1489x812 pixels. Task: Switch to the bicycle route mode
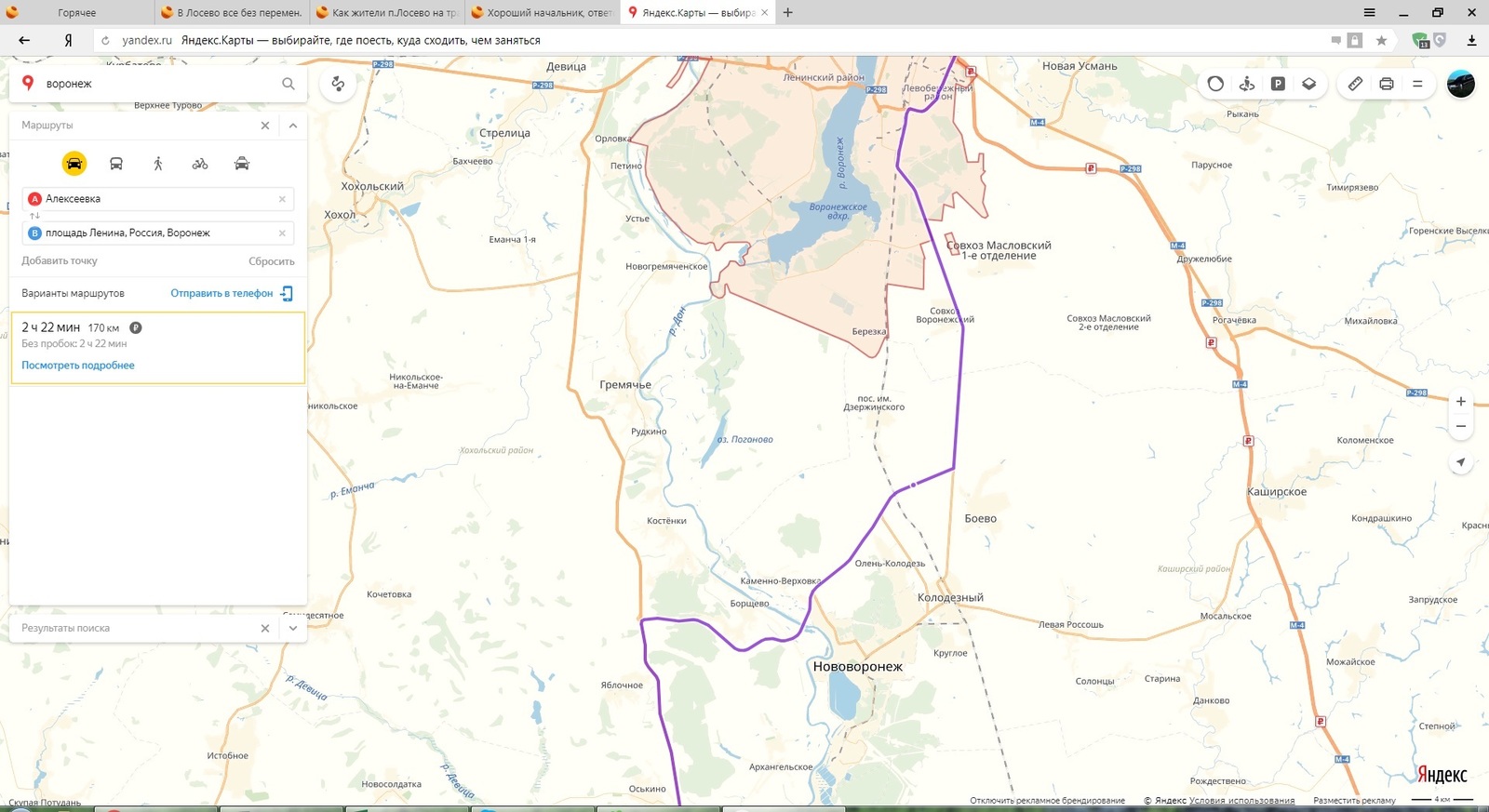tap(200, 164)
